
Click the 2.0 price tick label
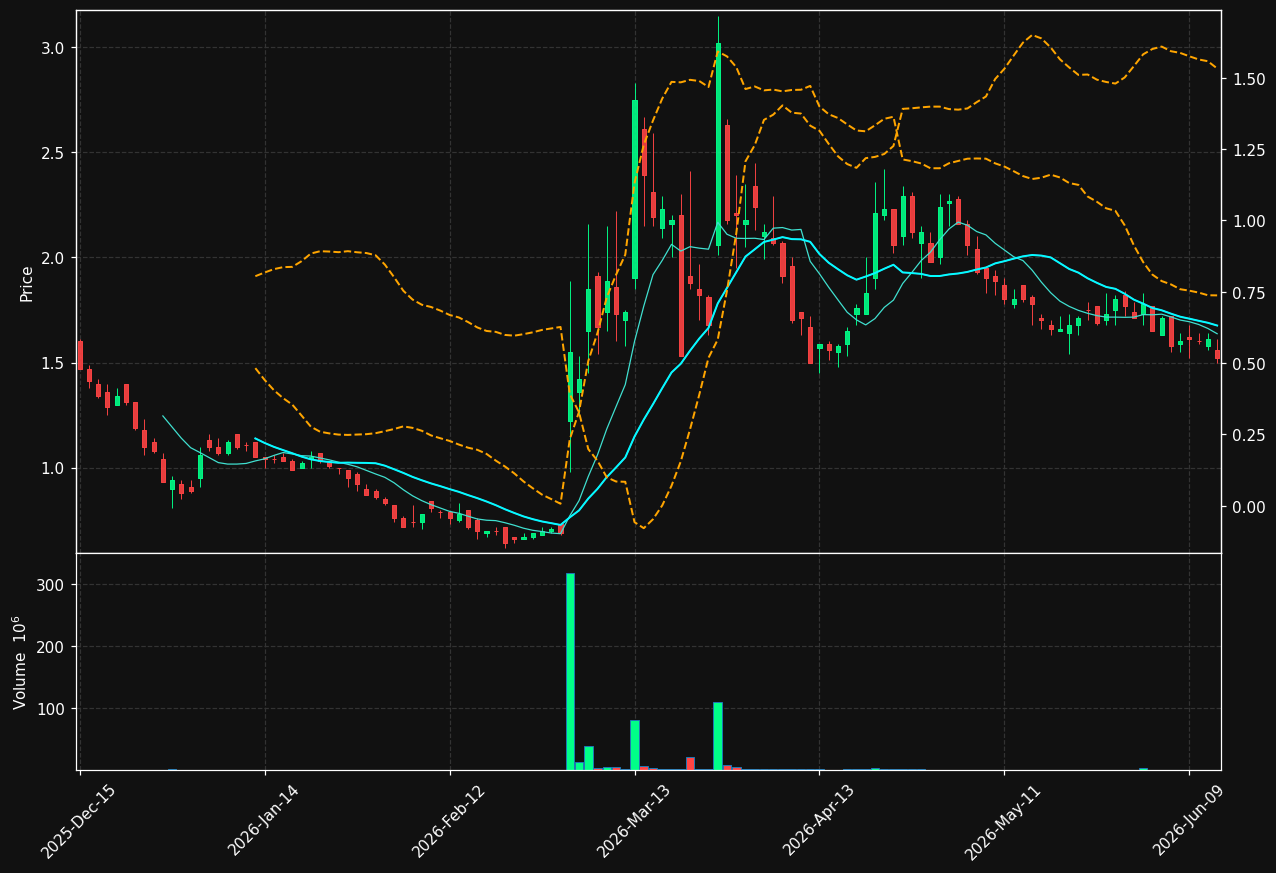(x=53, y=258)
